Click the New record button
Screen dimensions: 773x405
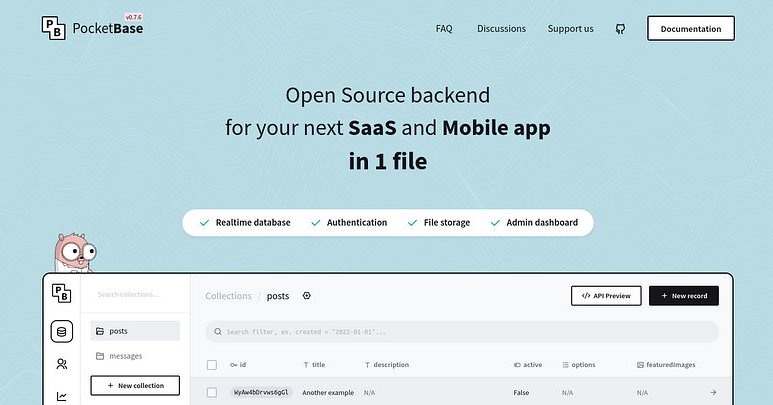pos(683,296)
